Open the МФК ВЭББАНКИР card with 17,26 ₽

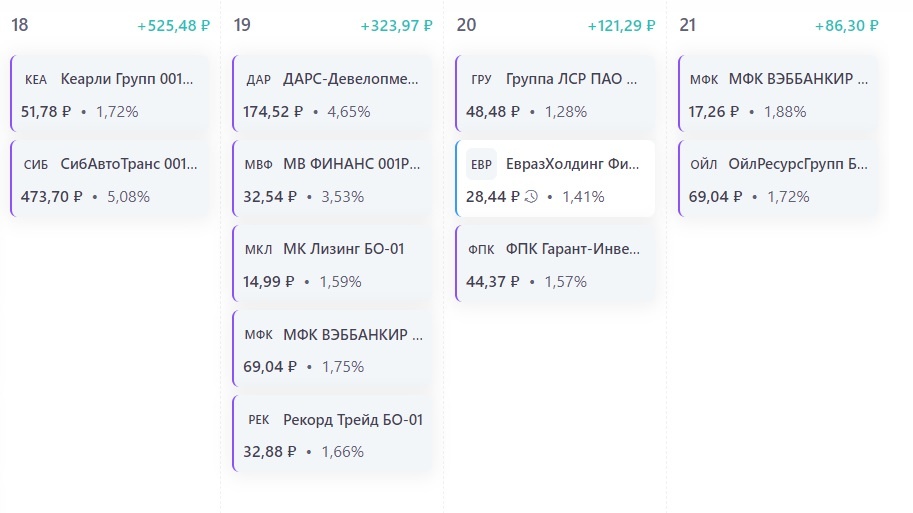coord(777,94)
